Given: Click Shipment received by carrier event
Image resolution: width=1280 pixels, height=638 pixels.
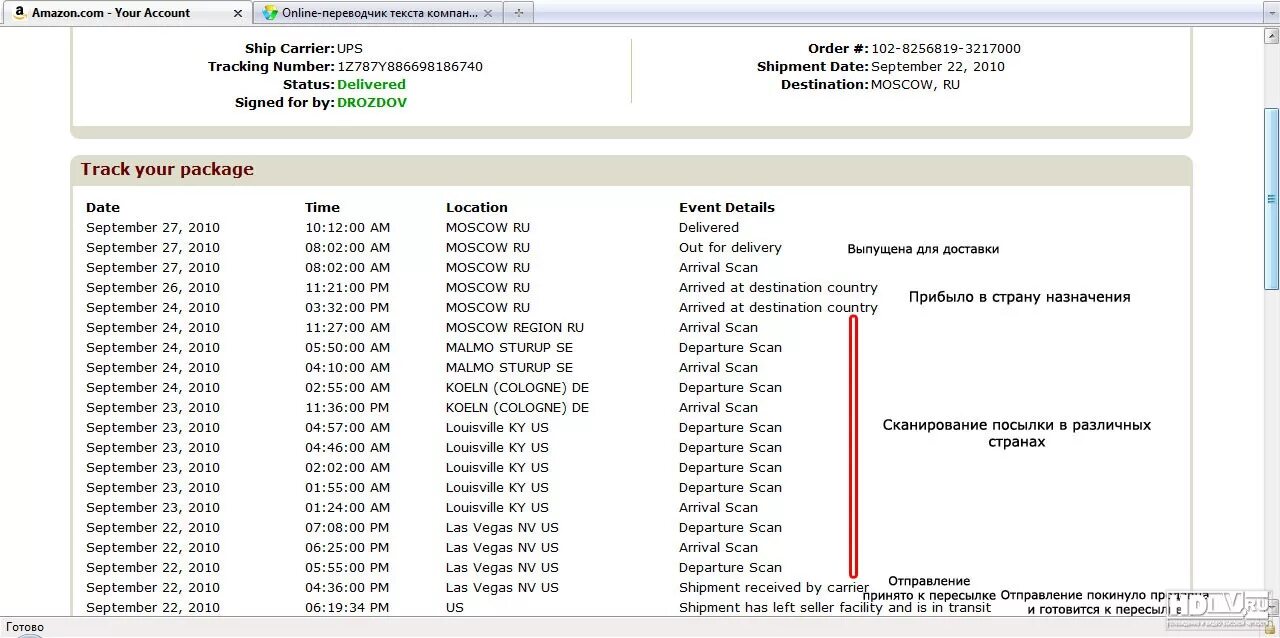Looking at the screenshot, I should pyautogui.click(x=774, y=588).
